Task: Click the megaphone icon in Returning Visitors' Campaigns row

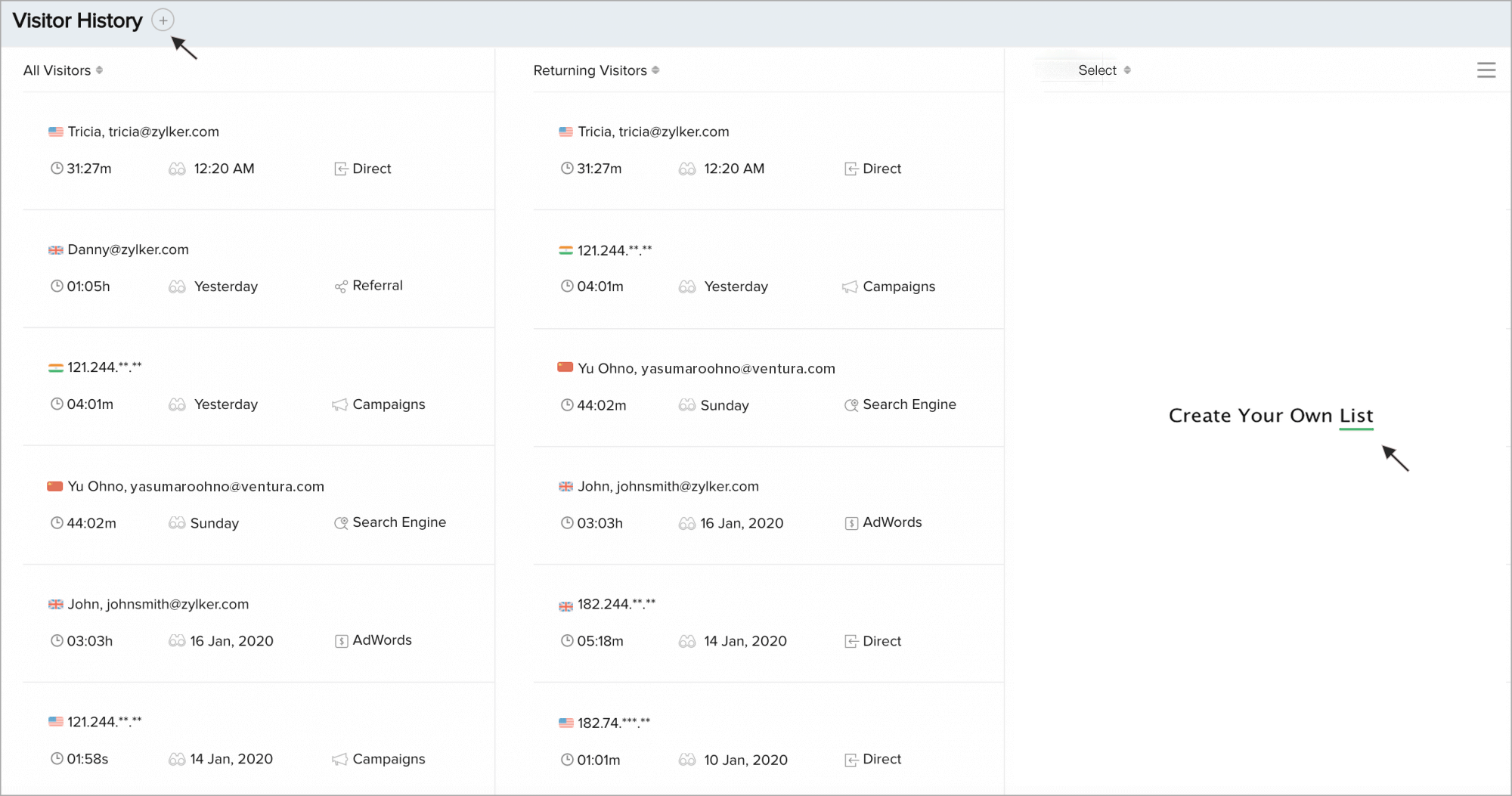Action: coord(850,287)
